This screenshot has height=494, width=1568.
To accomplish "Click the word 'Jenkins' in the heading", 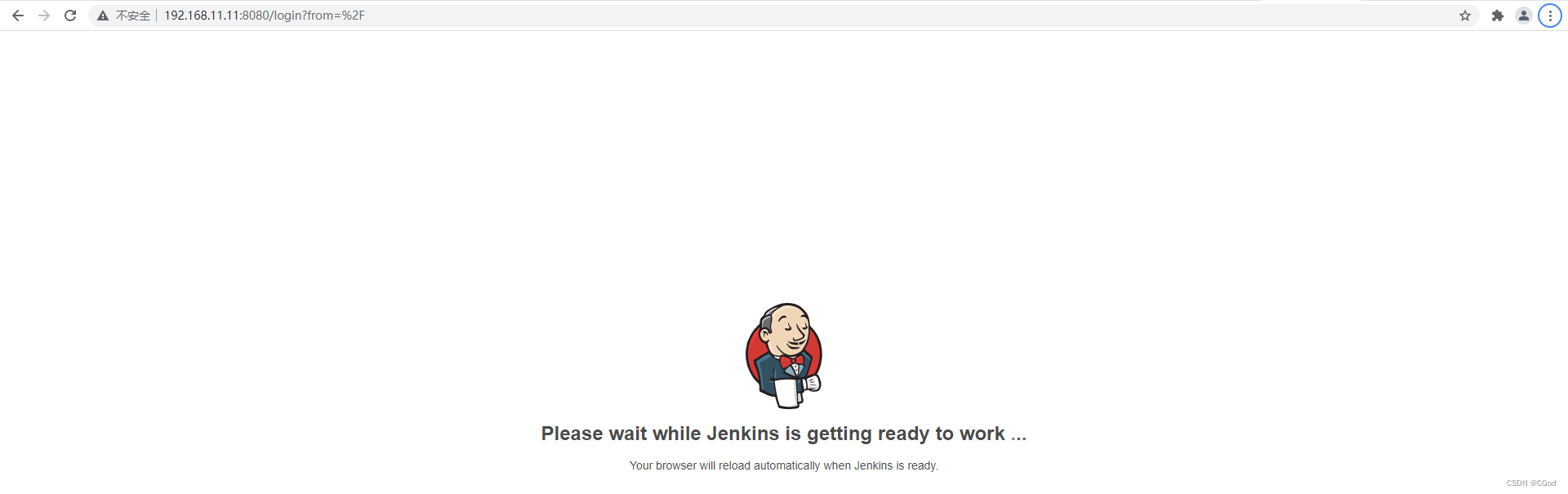I will pos(743,434).
